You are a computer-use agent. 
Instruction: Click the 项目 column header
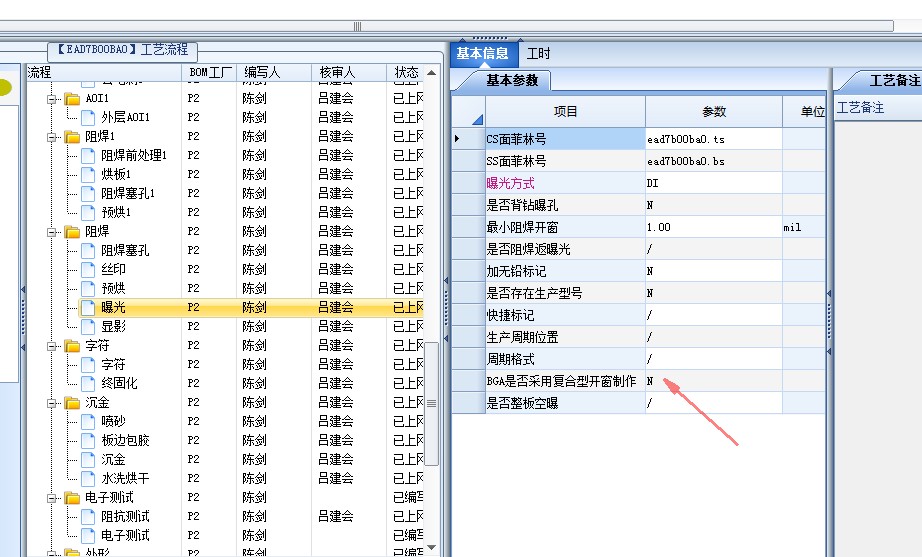point(566,111)
